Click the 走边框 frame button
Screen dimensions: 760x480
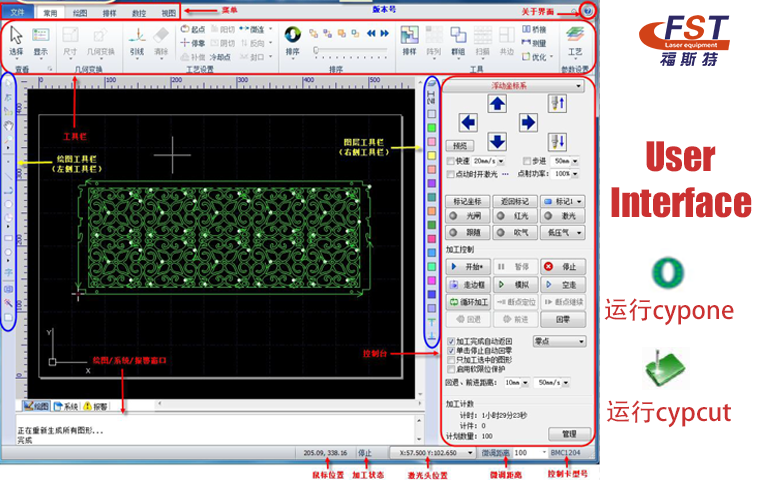pyautogui.click(x=469, y=284)
